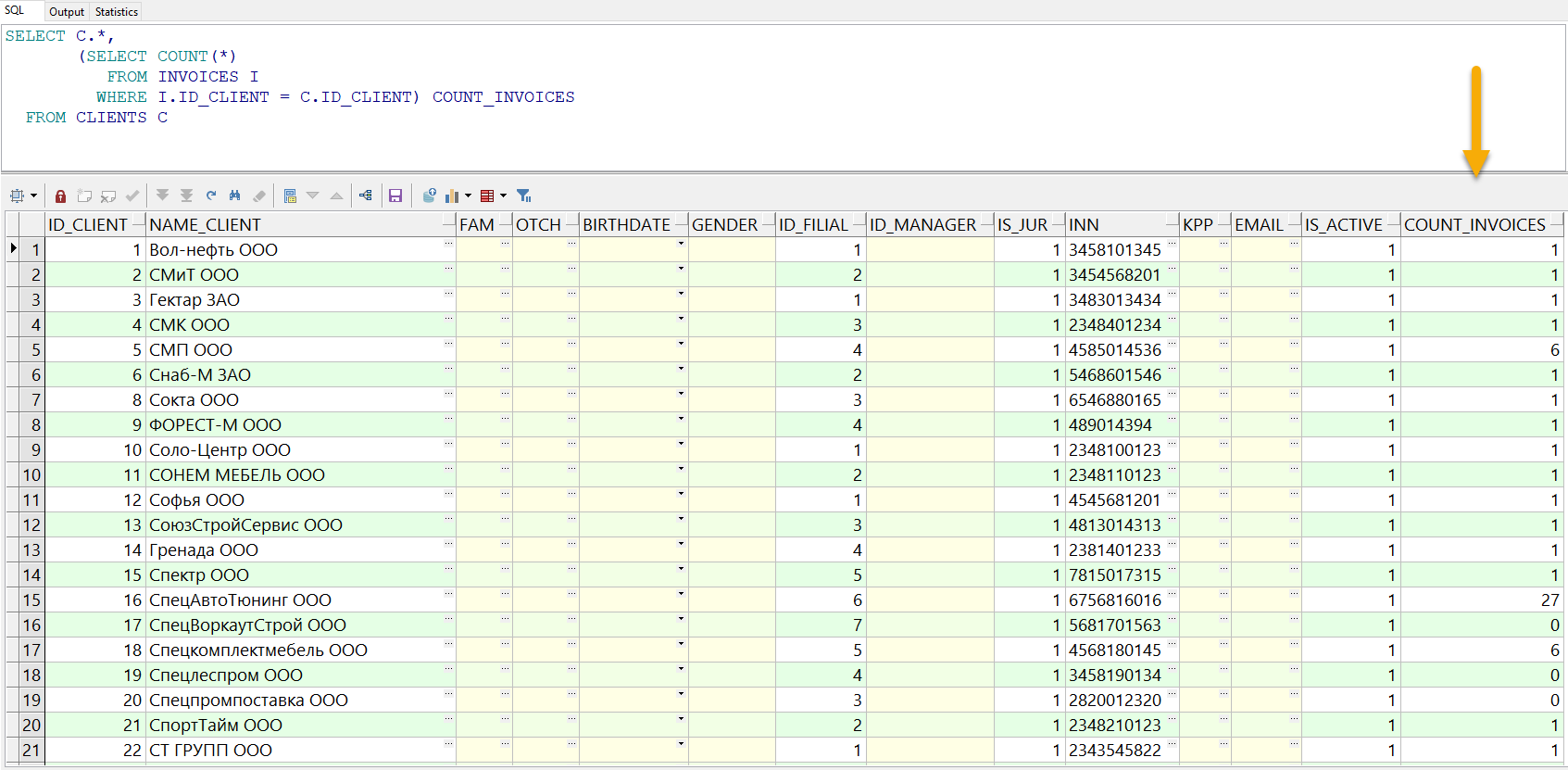The height and width of the screenshot is (770, 1568).
Task: Click the post changes checkmark icon
Action: point(132,196)
